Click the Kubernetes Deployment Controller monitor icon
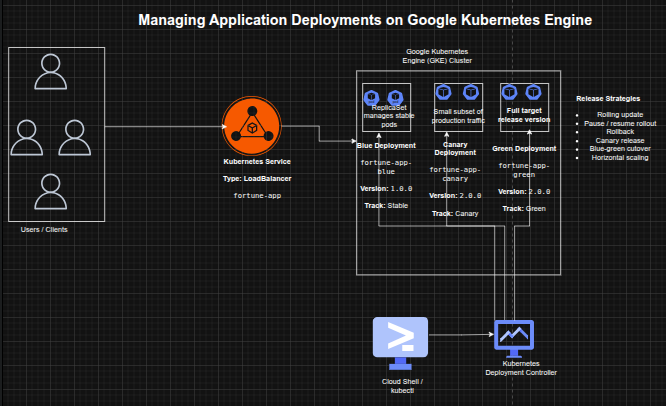Image resolution: width=666 pixels, height=406 pixels. (x=514, y=340)
